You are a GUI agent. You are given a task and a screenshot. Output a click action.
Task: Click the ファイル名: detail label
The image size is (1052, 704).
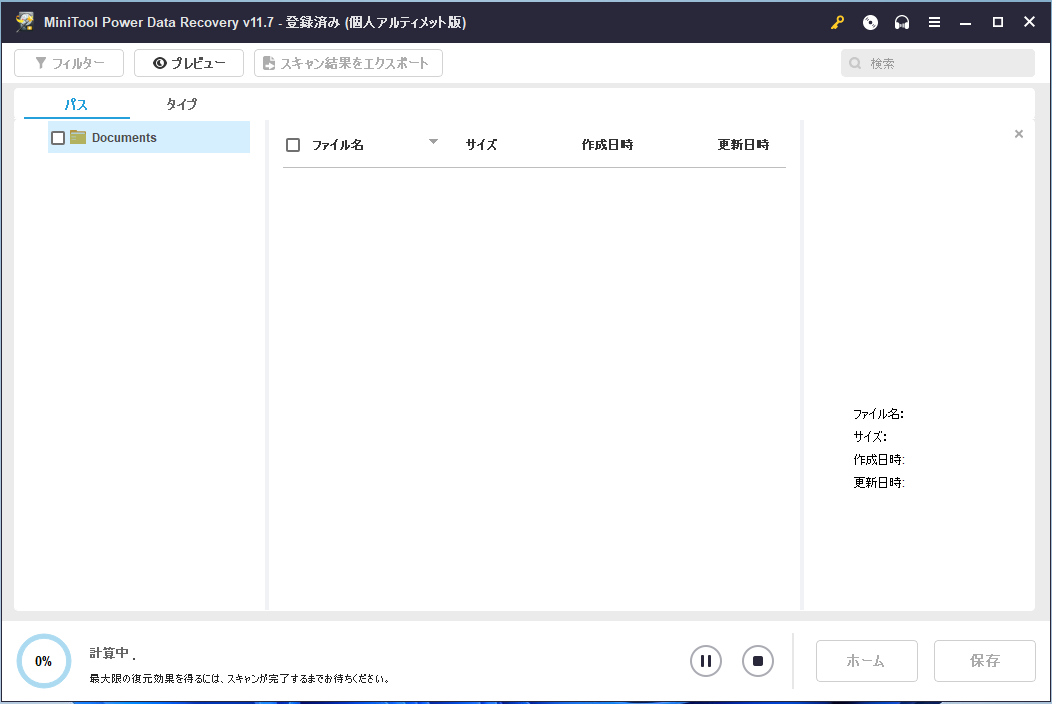coord(878,414)
